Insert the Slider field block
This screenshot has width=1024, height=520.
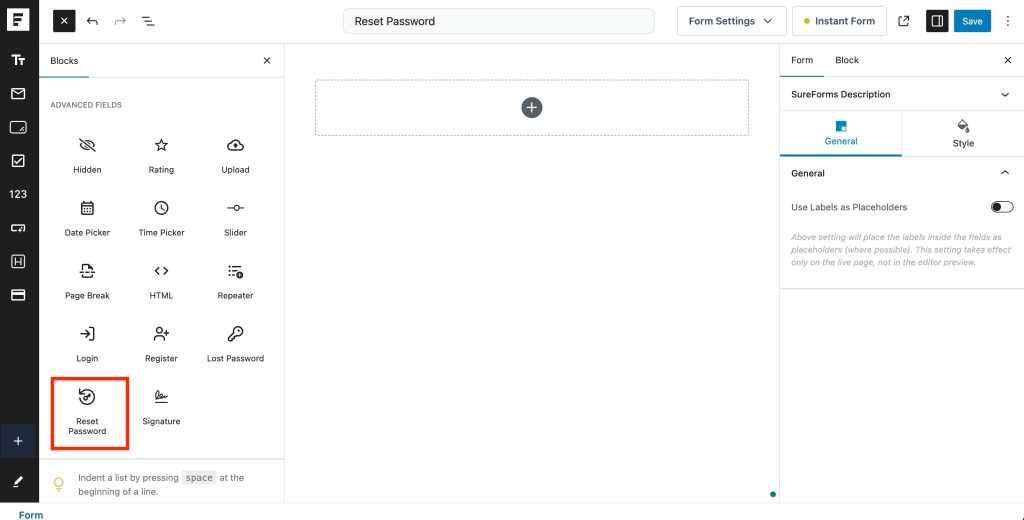[235, 218]
